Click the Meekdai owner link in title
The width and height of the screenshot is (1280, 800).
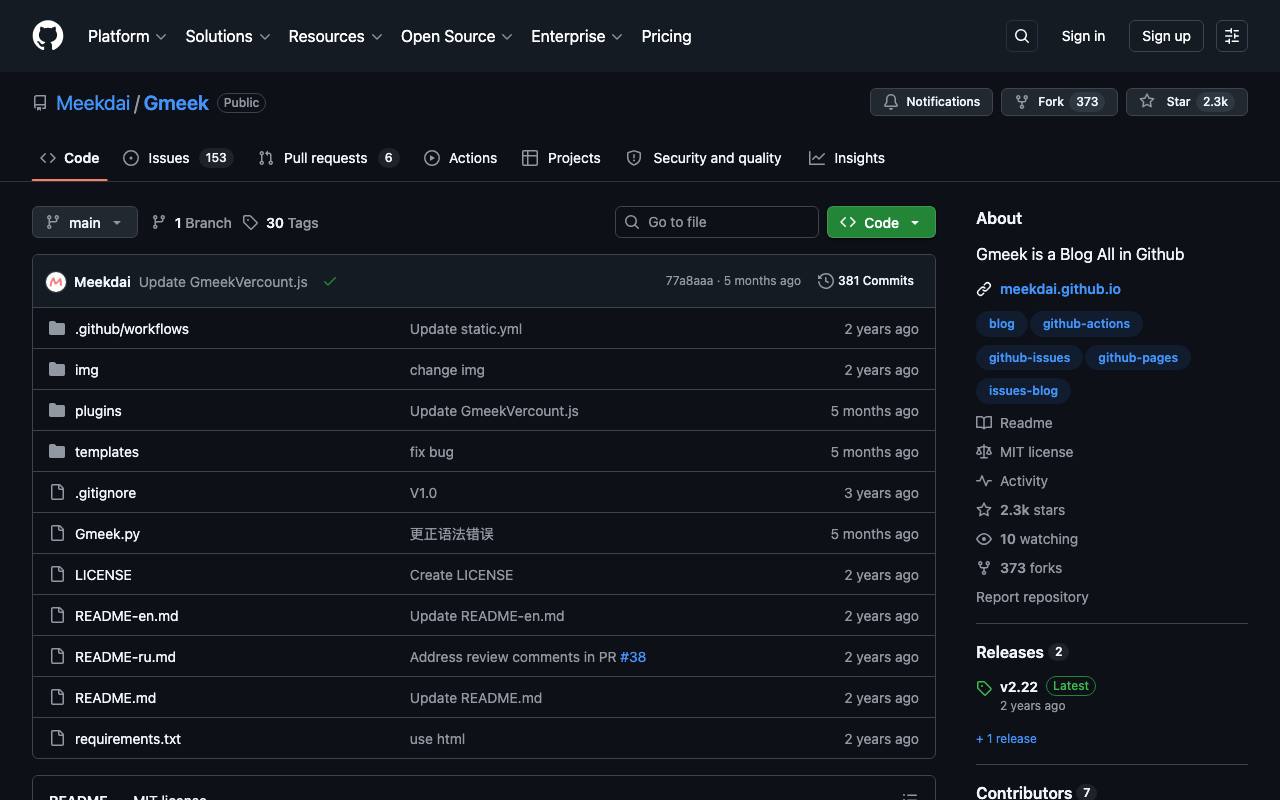[x=93, y=103]
